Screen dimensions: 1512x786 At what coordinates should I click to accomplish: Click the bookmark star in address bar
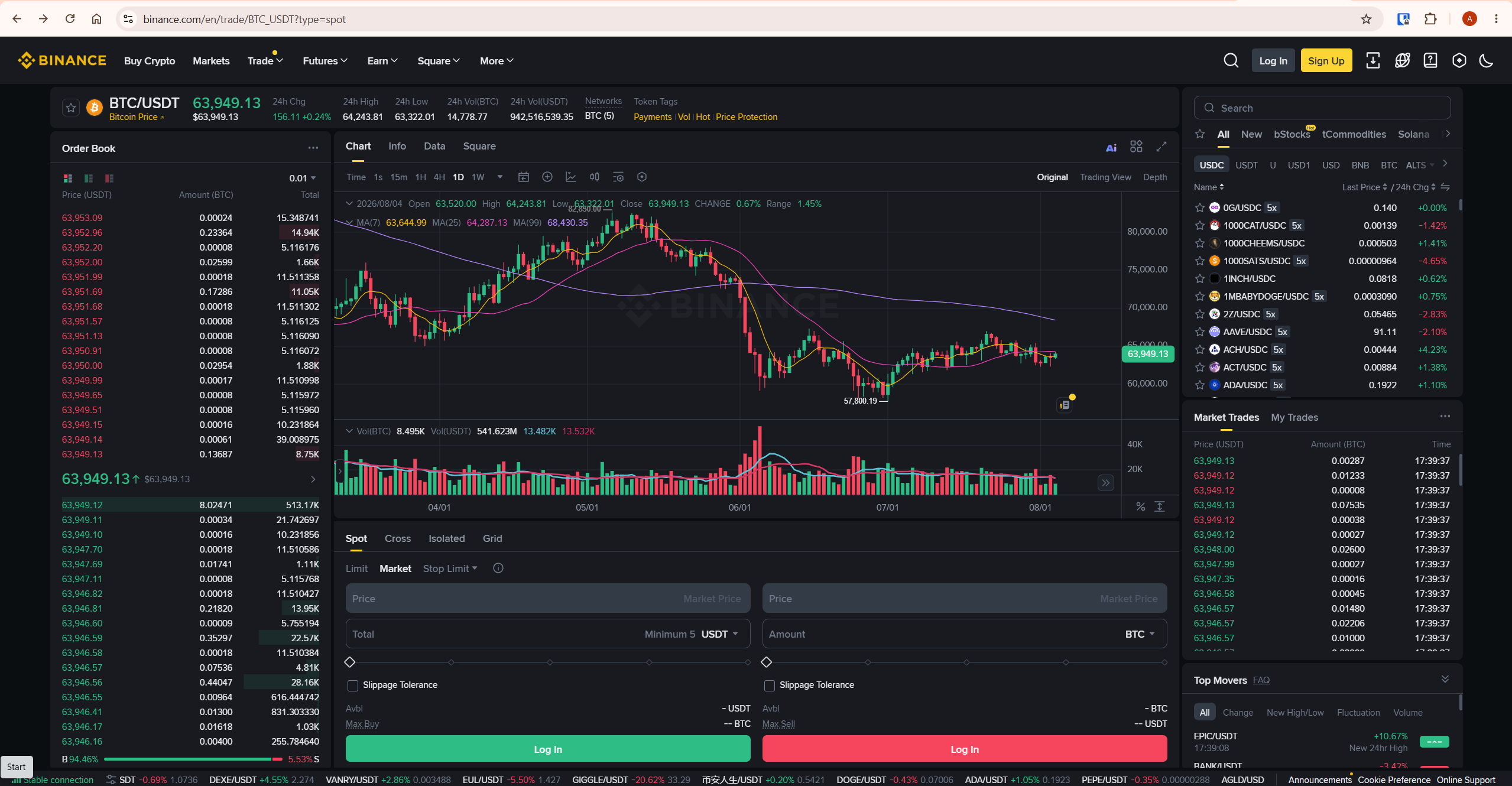(x=1366, y=19)
